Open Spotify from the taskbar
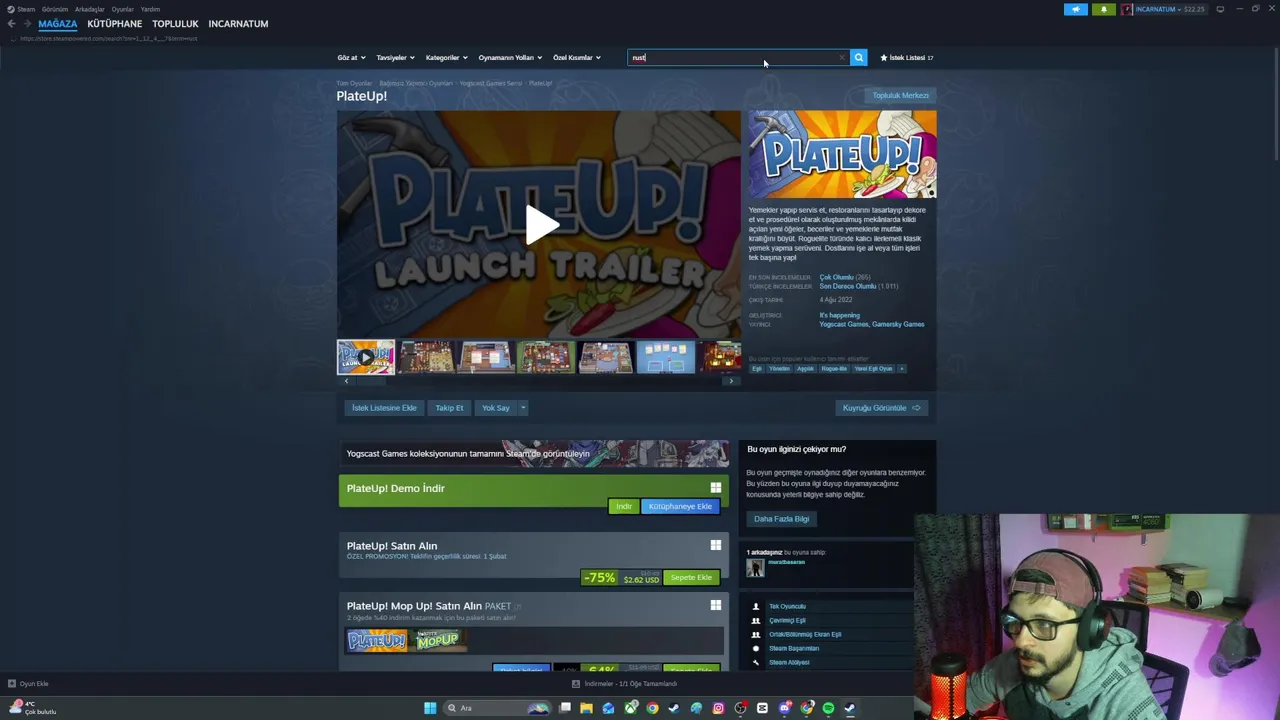This screenshot has width=1280, height=720. pos(828,708)
